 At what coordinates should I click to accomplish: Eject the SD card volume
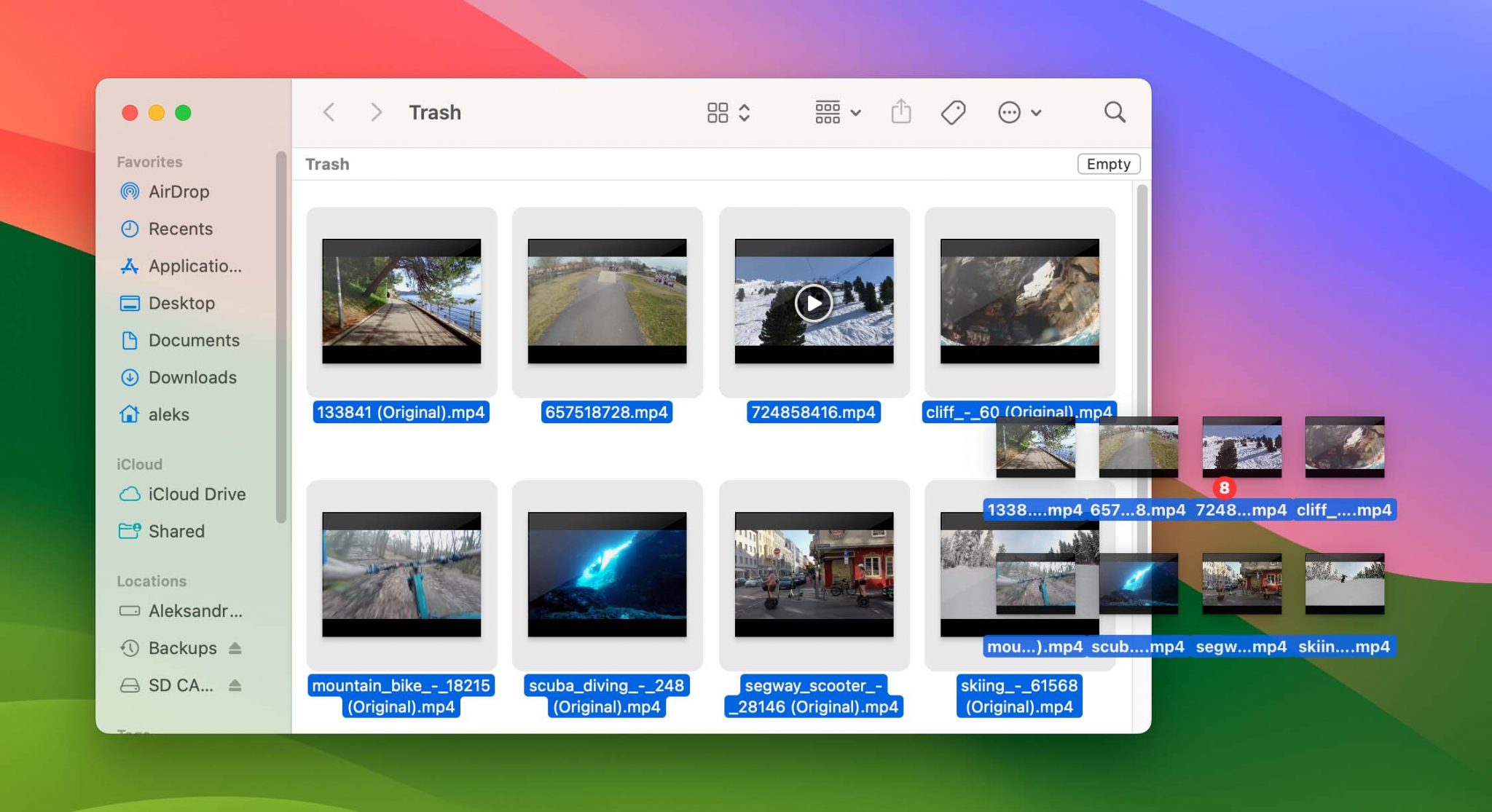pos(235,685)
